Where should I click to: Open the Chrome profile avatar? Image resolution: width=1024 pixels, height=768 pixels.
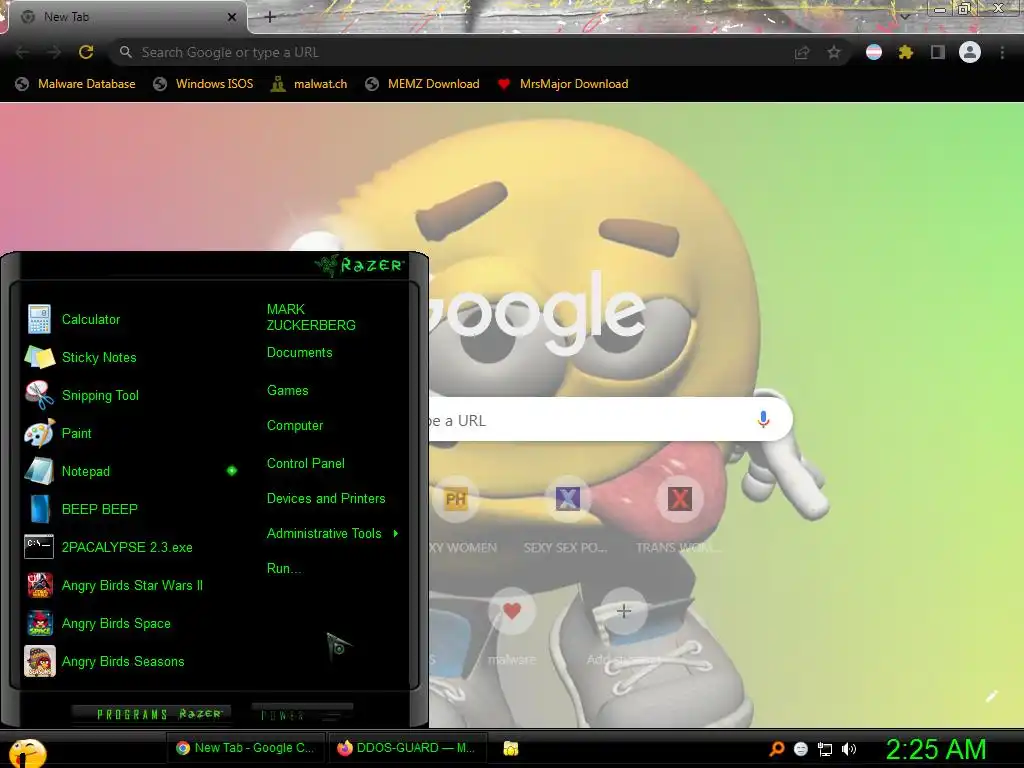click(x=970, y=52)
